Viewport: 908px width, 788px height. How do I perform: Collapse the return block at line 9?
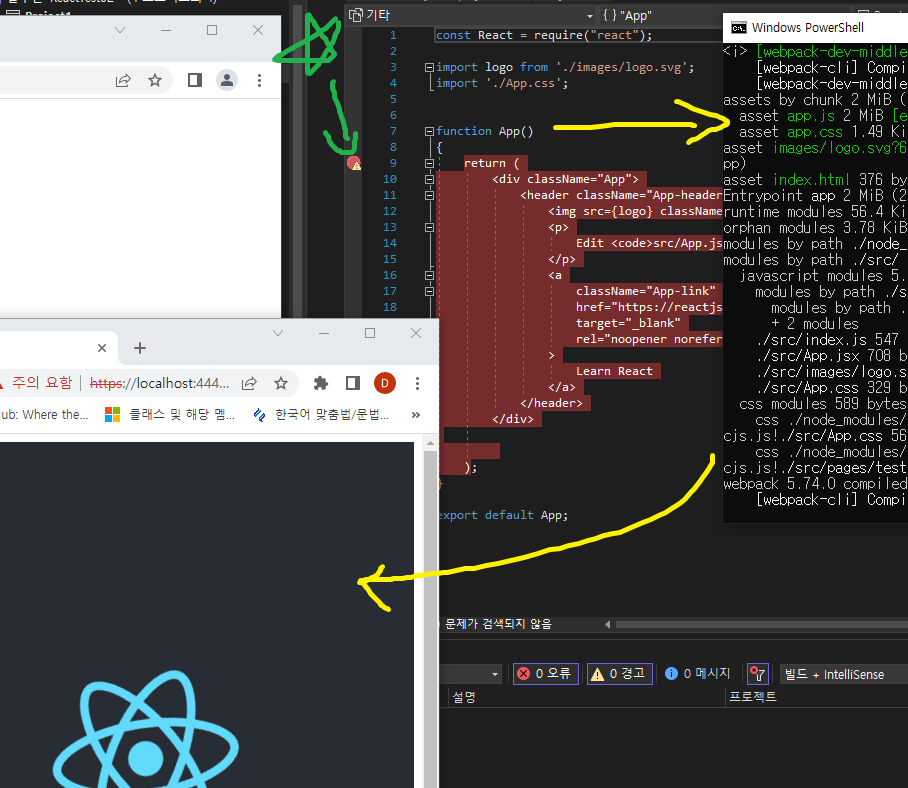point(429,163)
